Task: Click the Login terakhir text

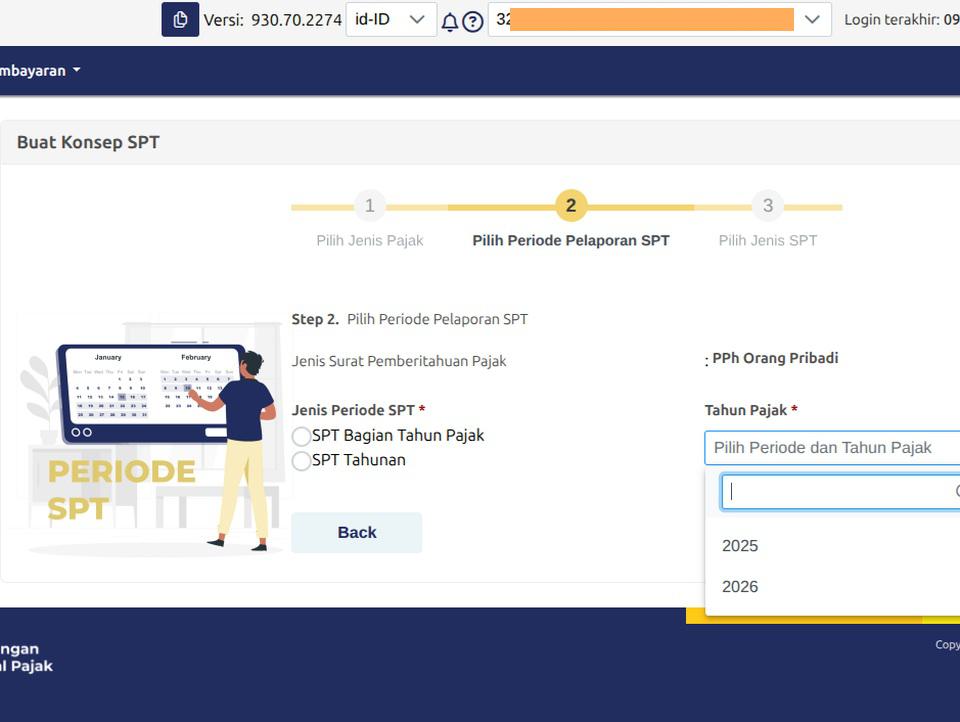Action: (x=901, y=20)
